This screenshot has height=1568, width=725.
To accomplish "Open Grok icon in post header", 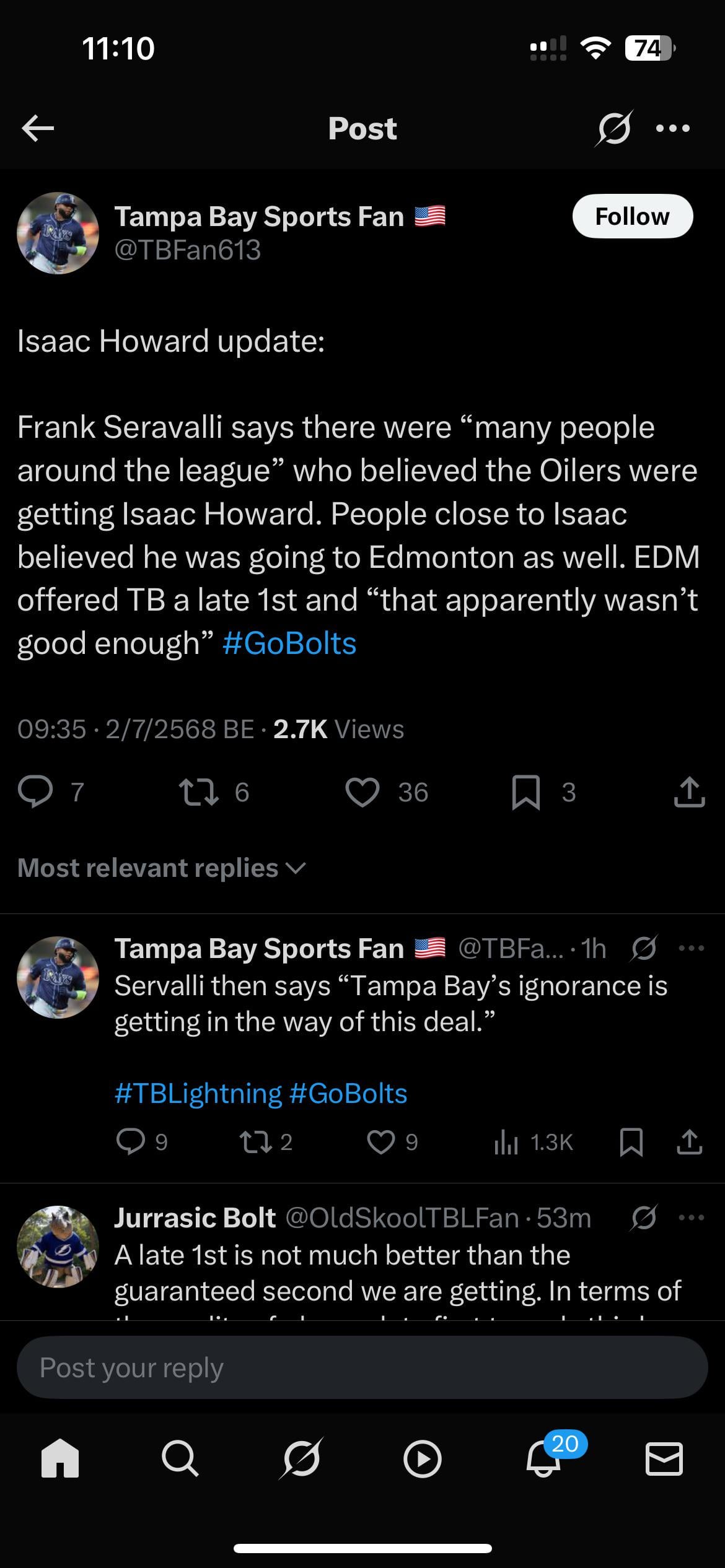I will coord(613,128).
